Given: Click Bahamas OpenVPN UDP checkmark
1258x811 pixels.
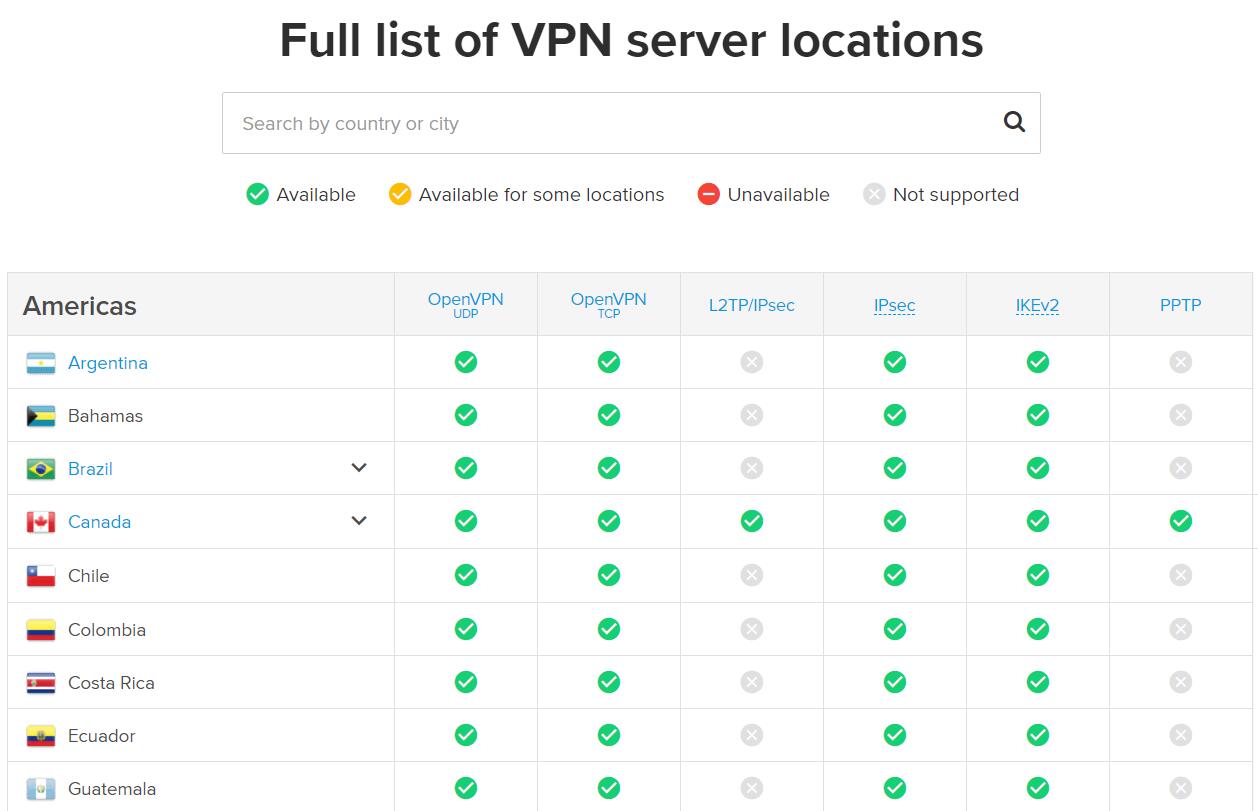Looking at the screenshot, I should (x=465, y=415).
